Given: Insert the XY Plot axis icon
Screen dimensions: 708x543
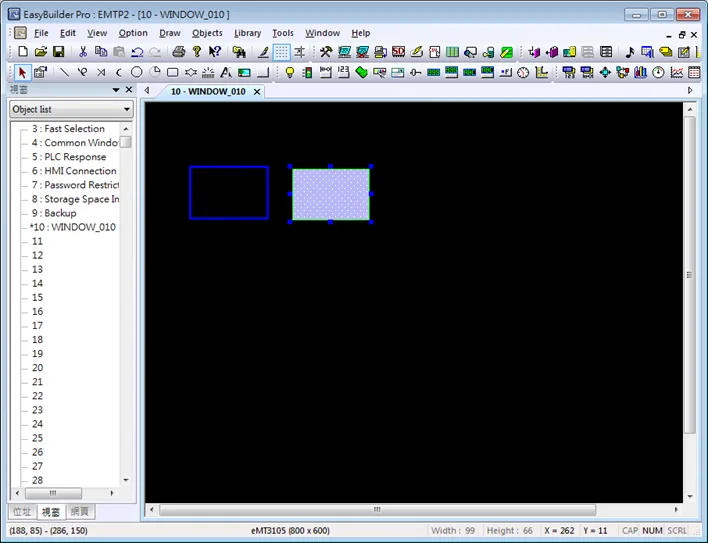Looking at the screenshot, I should coord(541,72).
